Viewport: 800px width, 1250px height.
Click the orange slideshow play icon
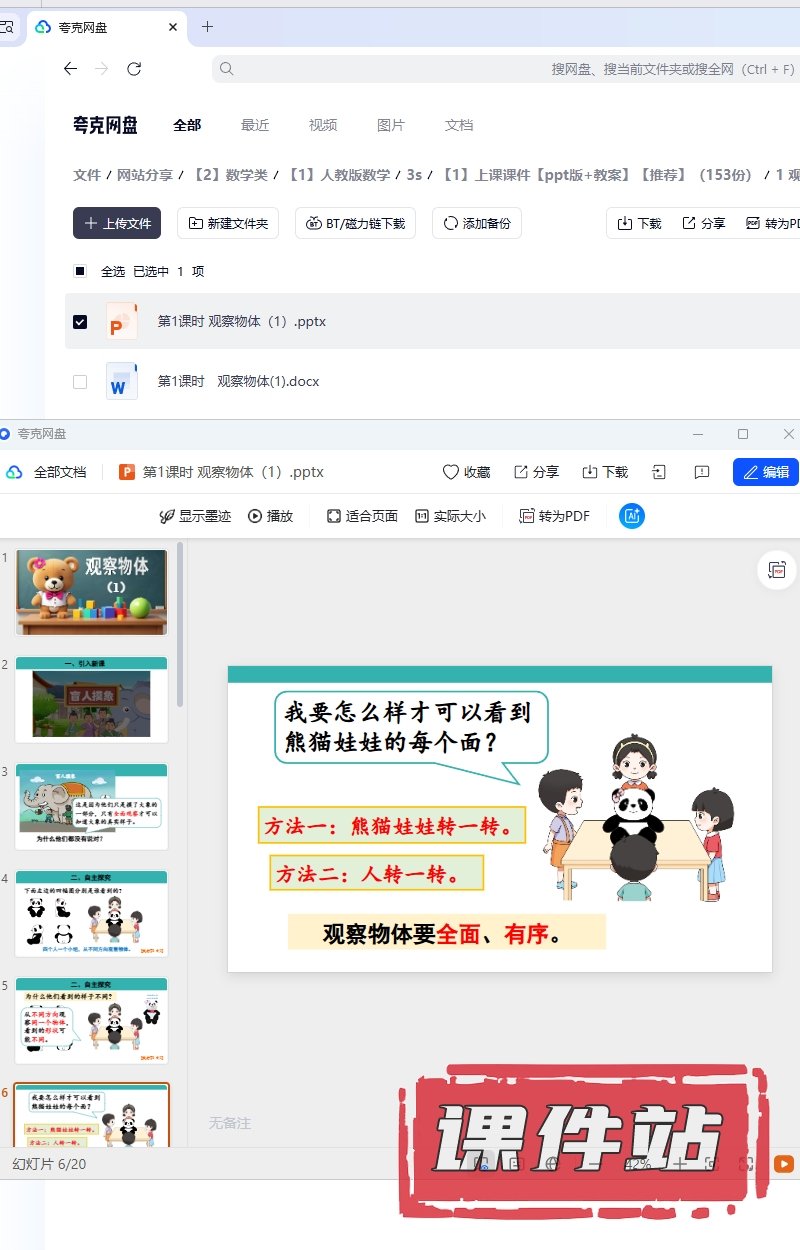pyautogui.click(x=784, y=1164)
